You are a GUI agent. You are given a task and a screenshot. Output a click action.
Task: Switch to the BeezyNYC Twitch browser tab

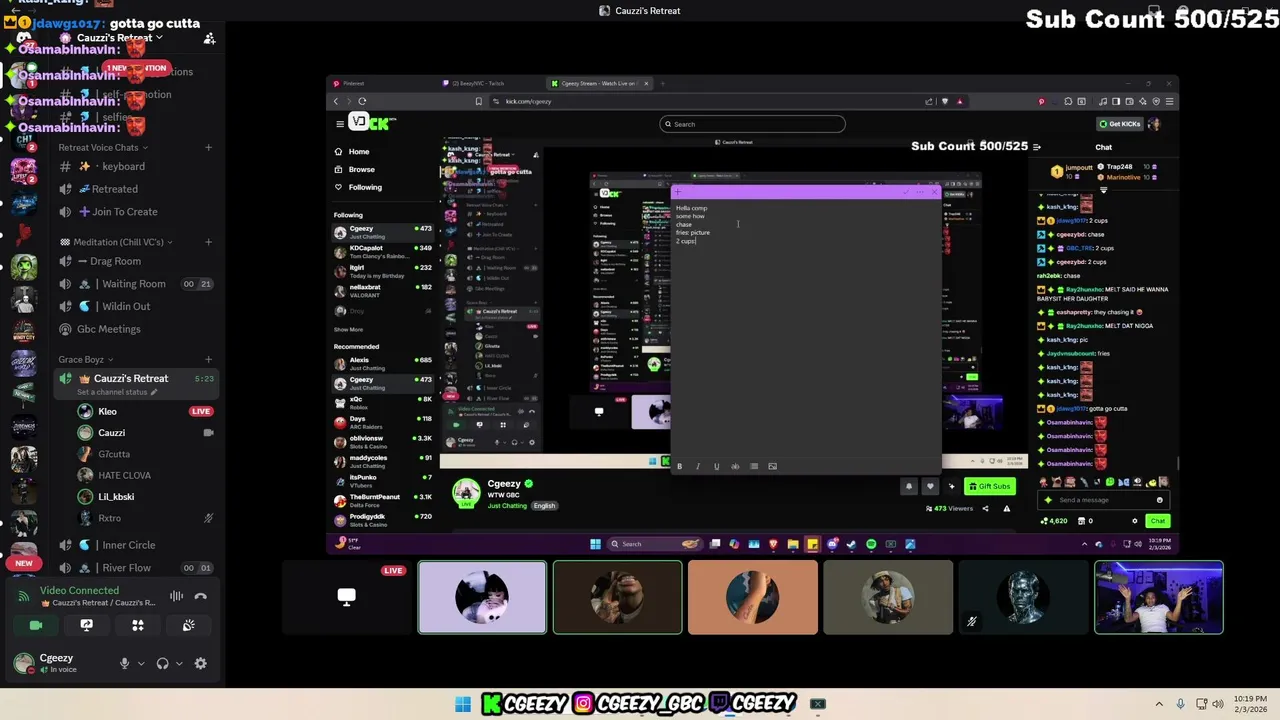(x=492, y=84)
